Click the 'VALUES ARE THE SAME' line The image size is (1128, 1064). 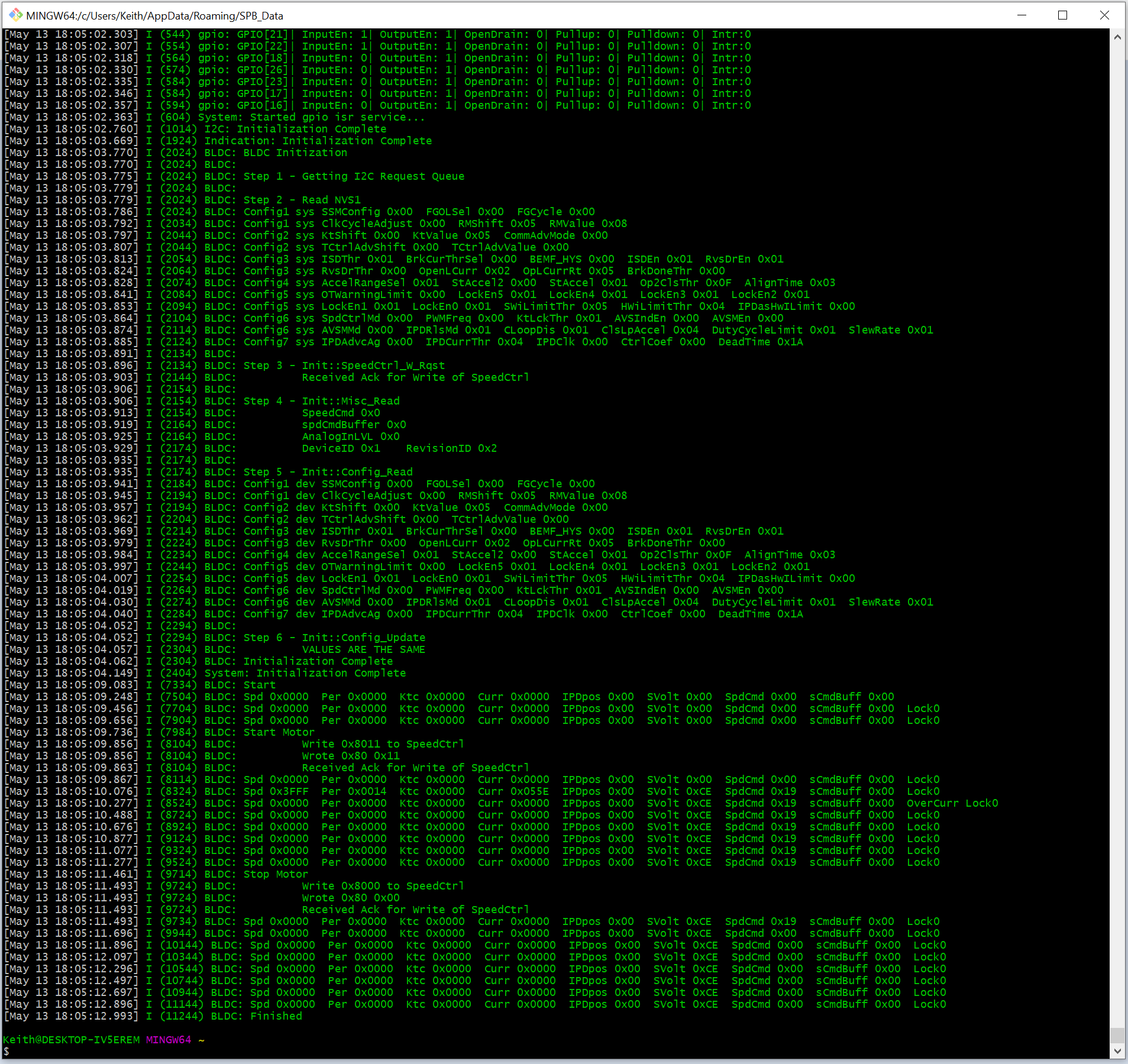pos(364,649)
